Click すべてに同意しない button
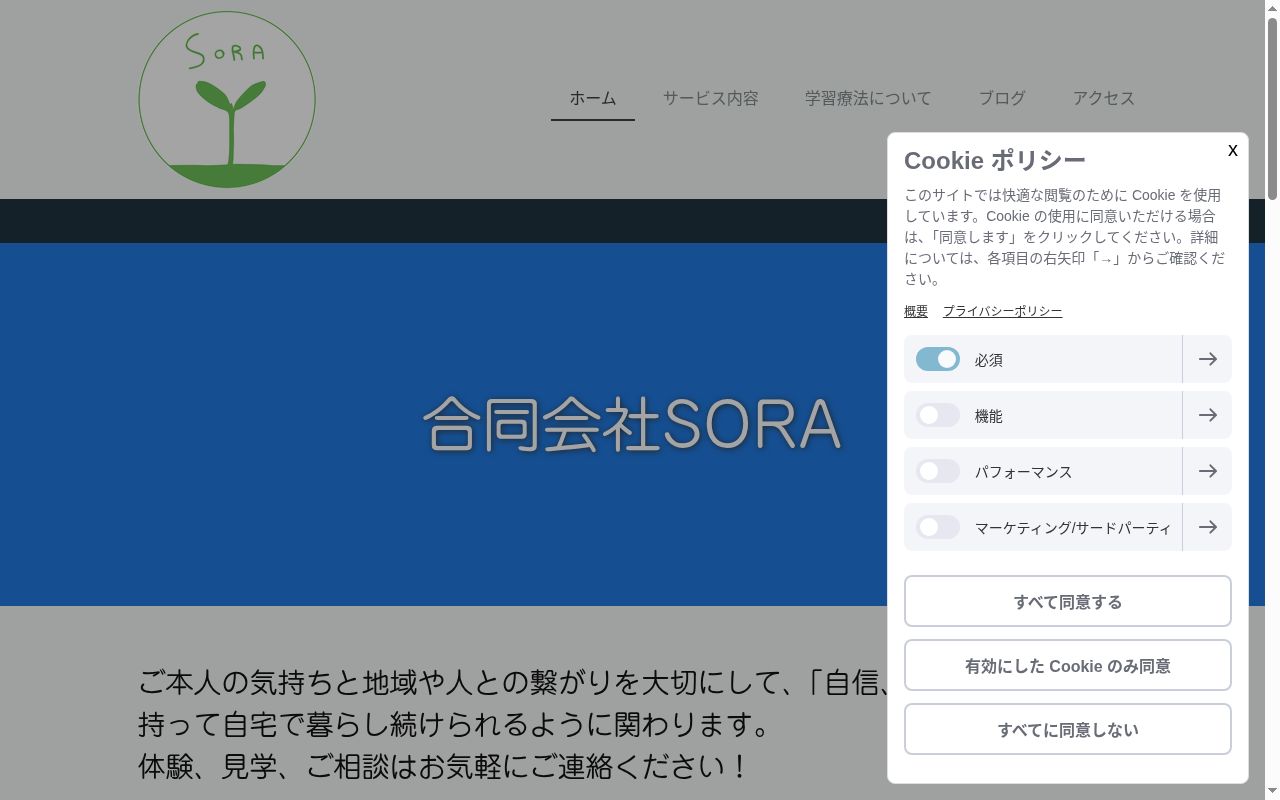The image size is (1280, 800). (x=1068, y=729)
